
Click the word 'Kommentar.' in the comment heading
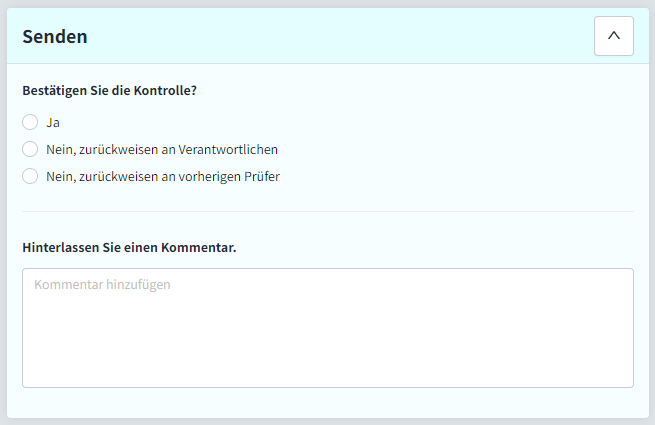tap(199, 247)
